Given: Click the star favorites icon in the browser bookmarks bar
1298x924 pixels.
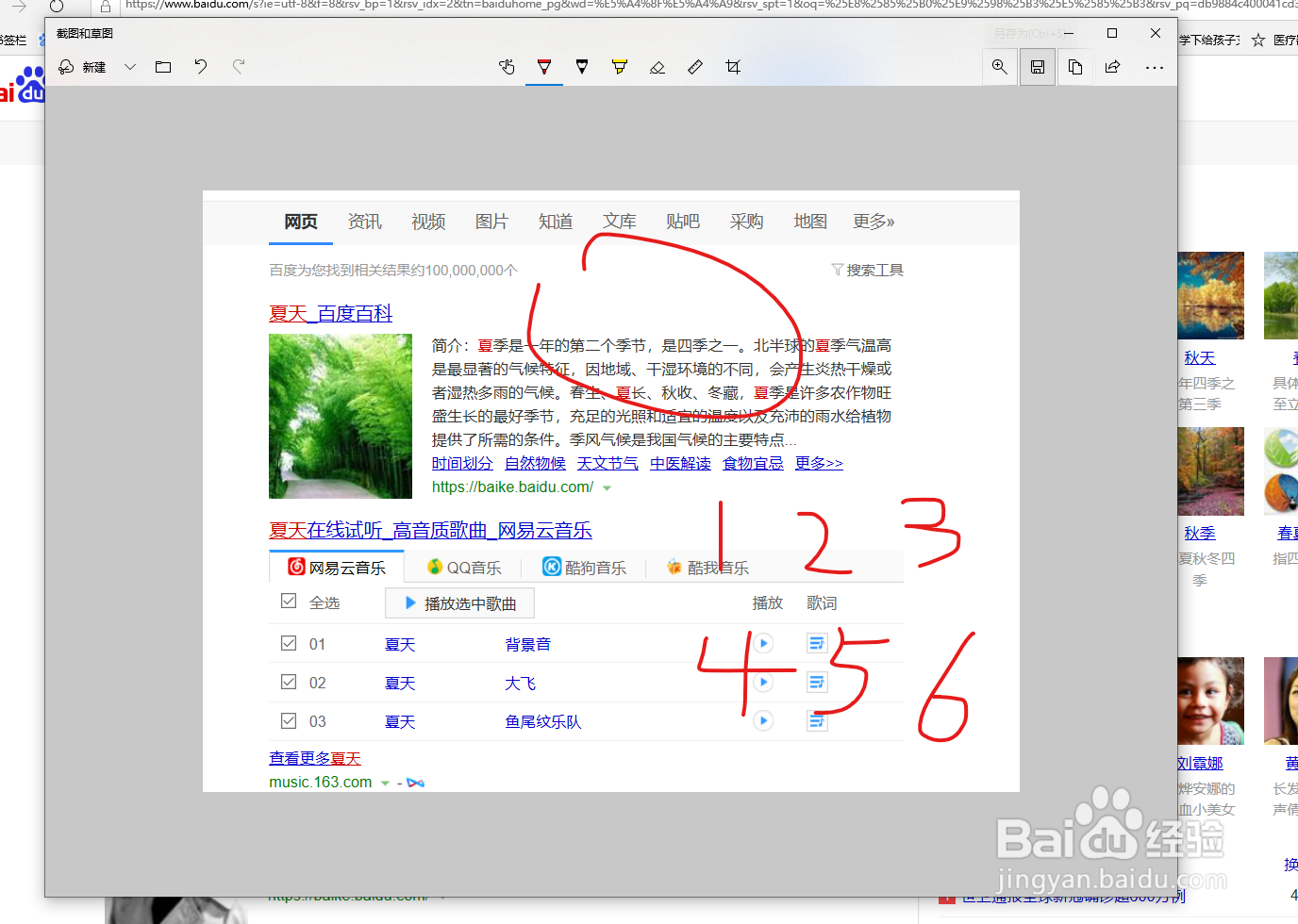Looking at the screenshot, I should [x=1257, y=40].
